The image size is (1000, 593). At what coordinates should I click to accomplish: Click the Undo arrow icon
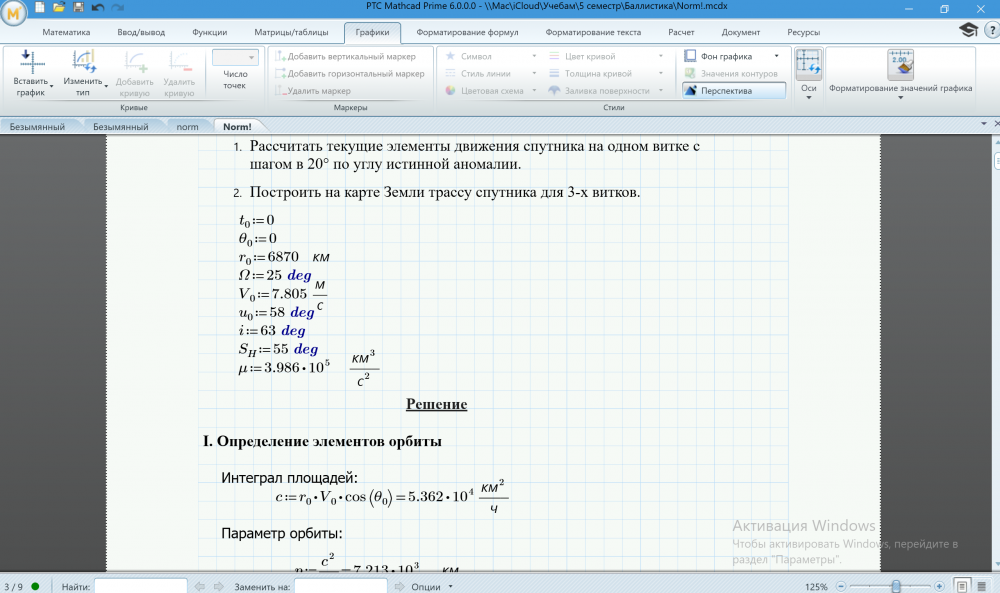pyautogui.click(x=97, y=8)
